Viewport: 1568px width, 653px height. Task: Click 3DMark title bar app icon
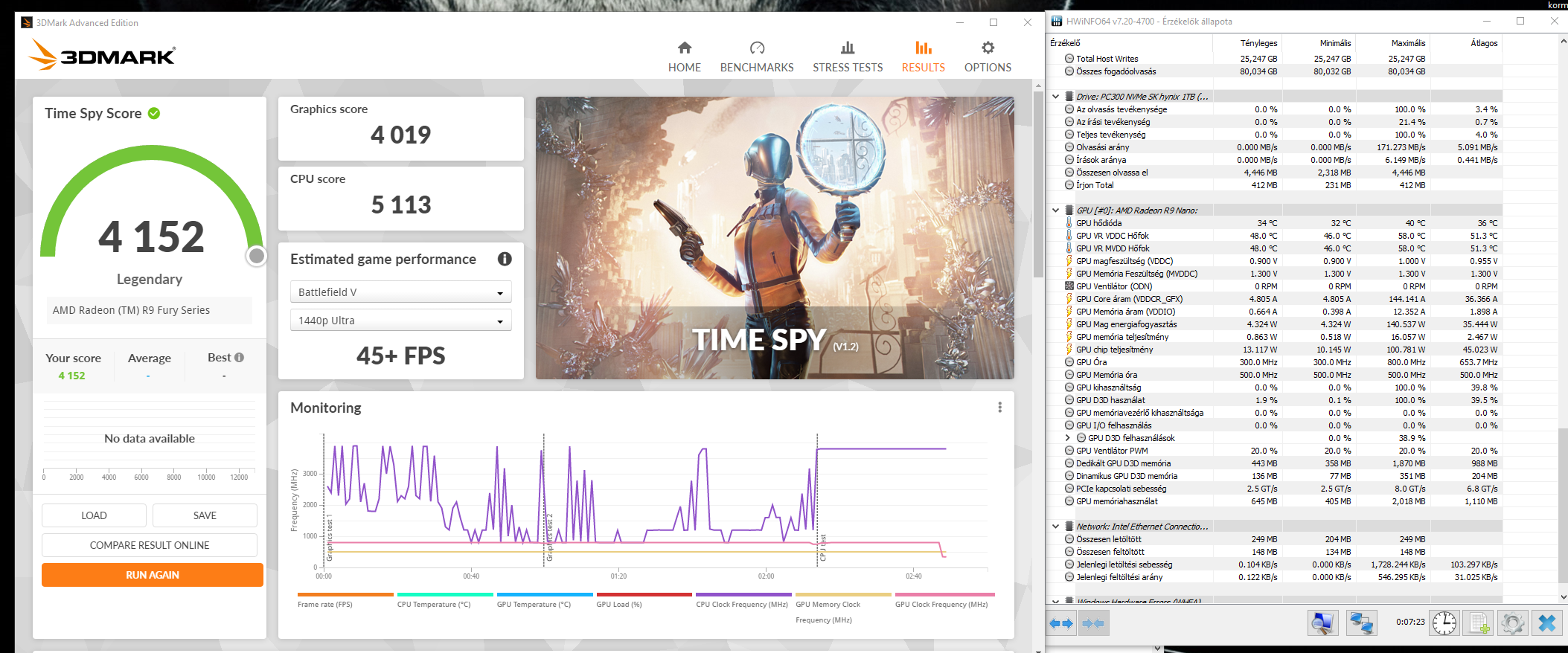click(26, 22)
